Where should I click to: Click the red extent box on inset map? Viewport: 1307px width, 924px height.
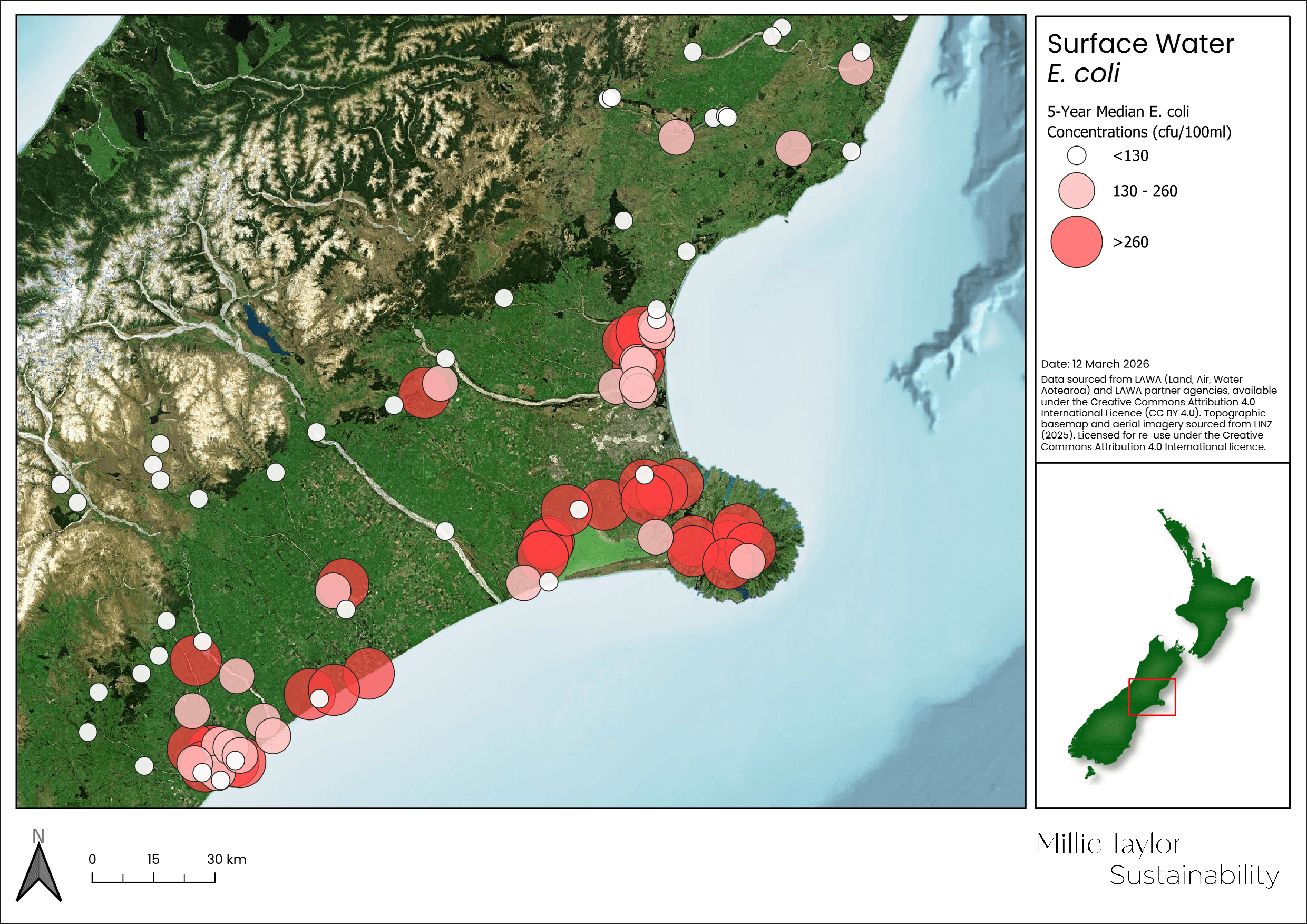[1152, 697]
